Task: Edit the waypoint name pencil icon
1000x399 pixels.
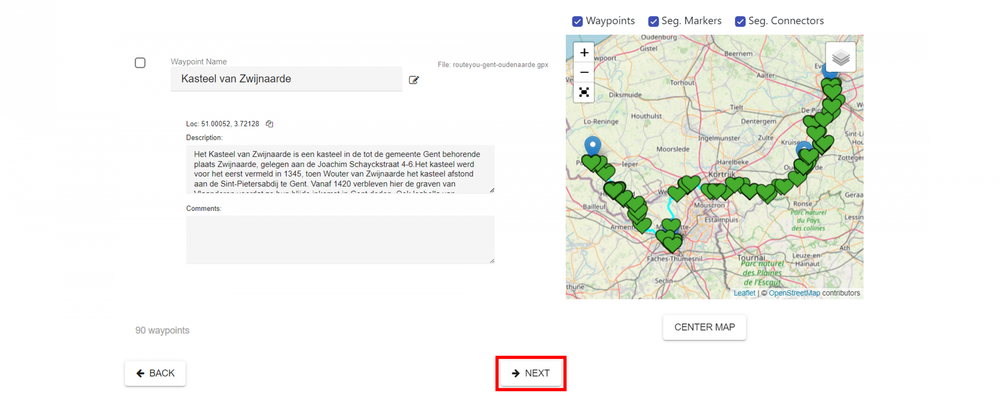Action: tap(414, 80)
